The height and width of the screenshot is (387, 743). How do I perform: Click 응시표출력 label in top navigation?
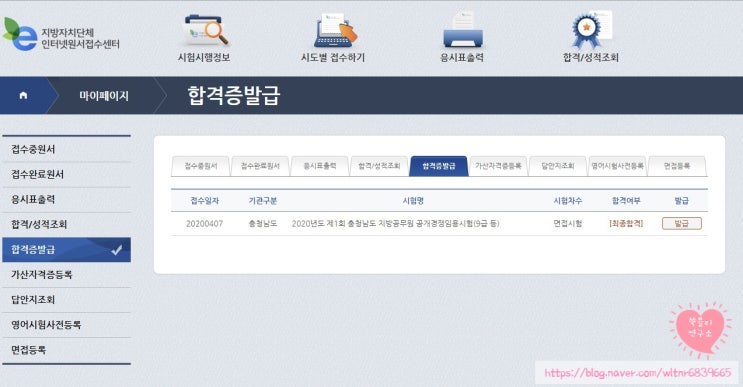point(462,57)
